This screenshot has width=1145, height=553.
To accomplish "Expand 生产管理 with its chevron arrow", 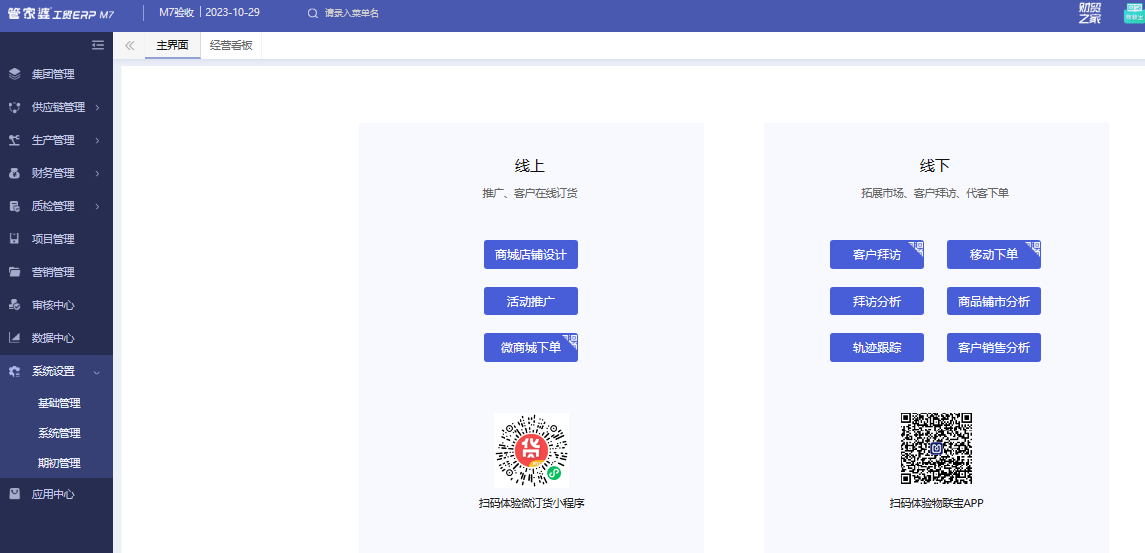I will 97,140.
